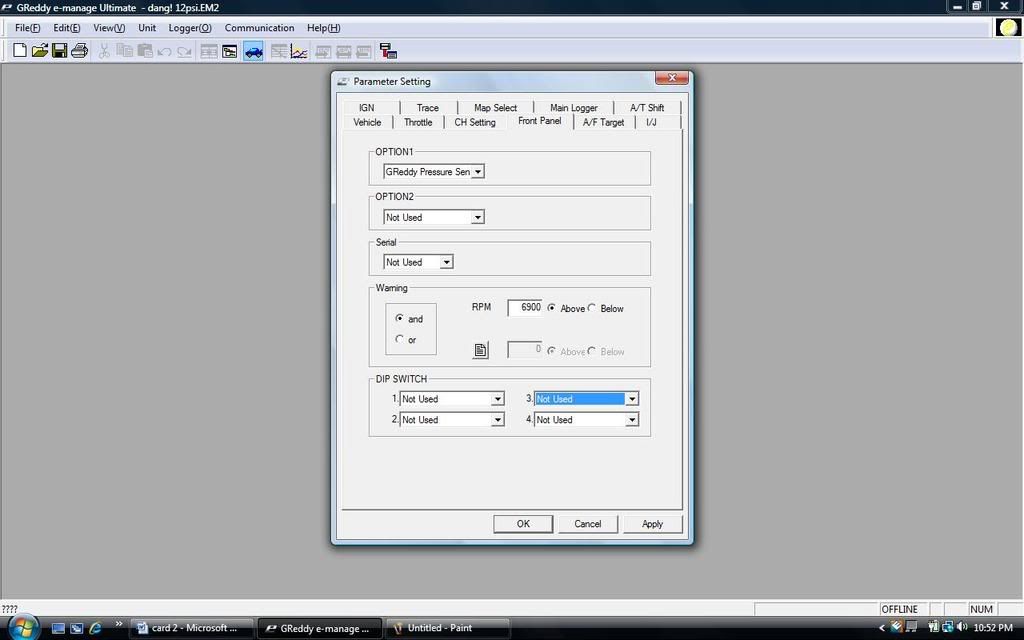Open the Help menu
Image resolution: width=1024 pixels, height=640 pixels.
323,28
